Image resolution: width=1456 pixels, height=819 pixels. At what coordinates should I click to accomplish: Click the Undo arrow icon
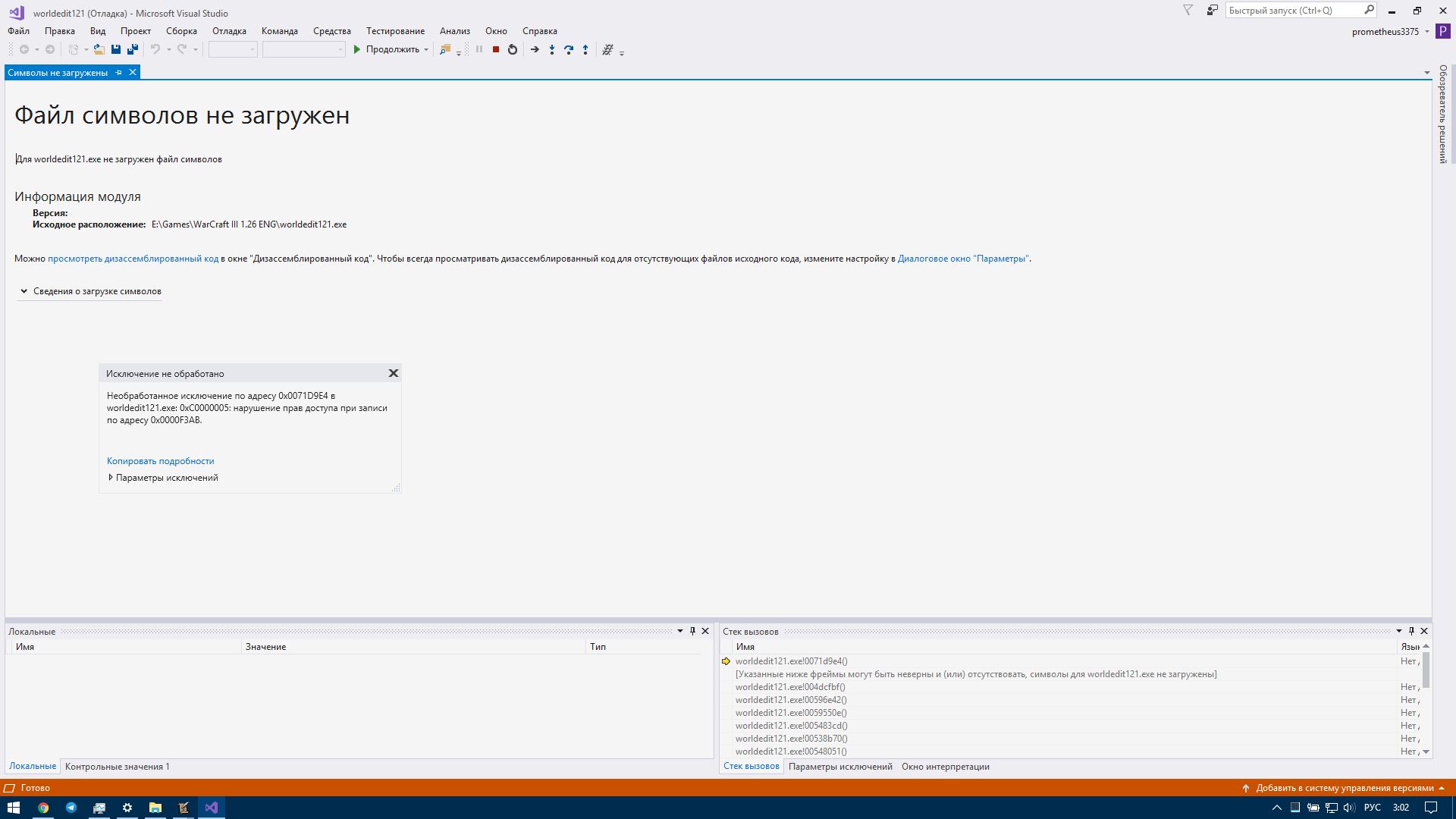coord(155,49)
